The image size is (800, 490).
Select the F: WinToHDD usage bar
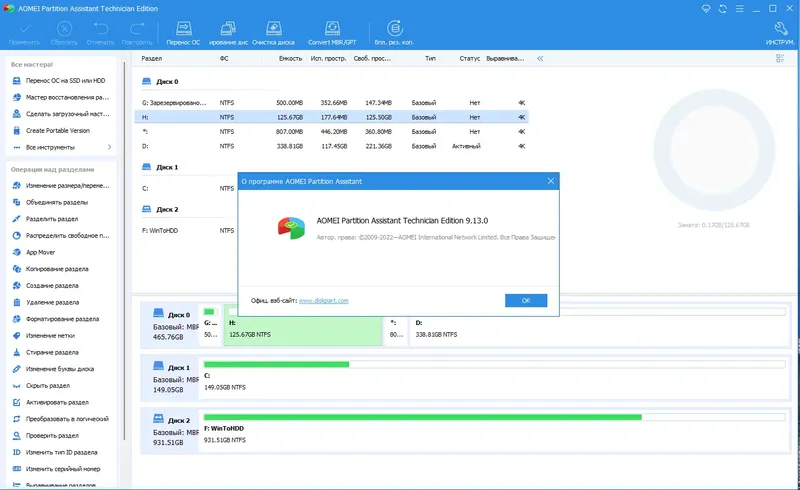click(x=494, y=417)
